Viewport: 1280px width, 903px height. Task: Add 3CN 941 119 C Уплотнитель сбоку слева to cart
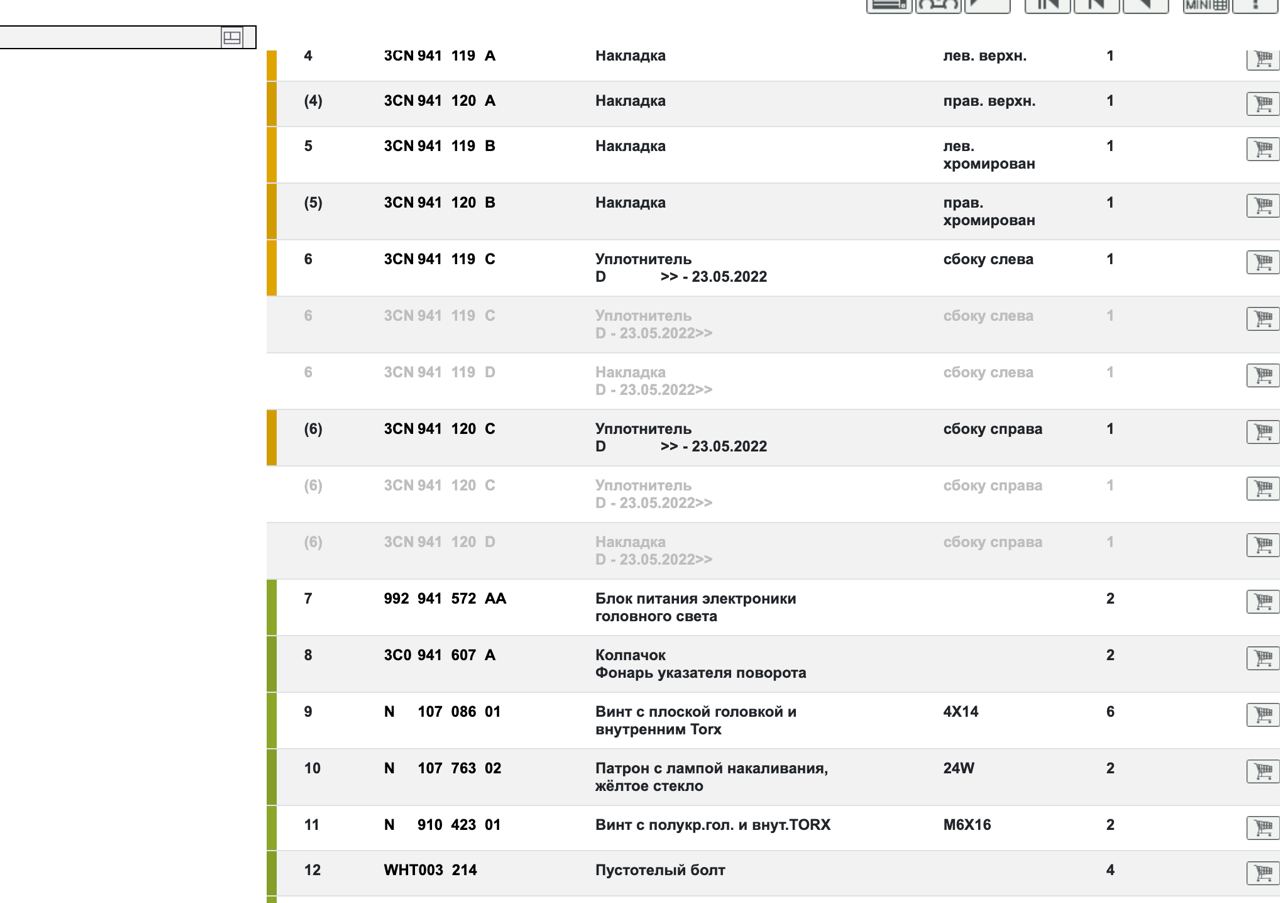tap(1263, 262)
